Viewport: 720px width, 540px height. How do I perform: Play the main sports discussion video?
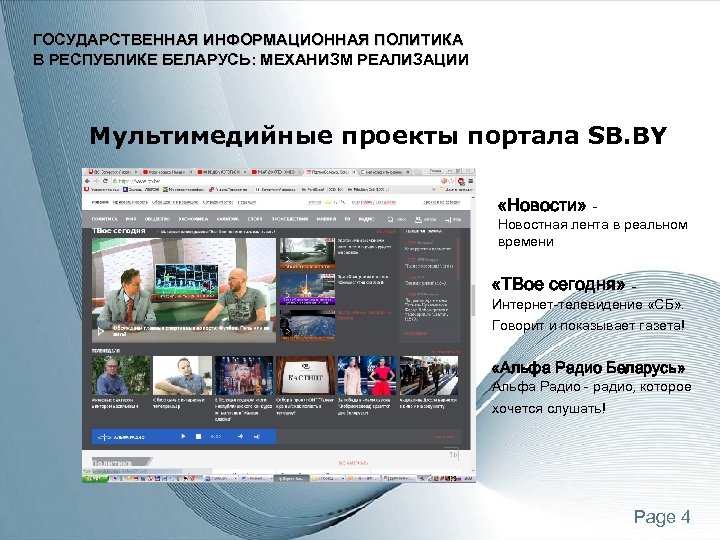101,331
